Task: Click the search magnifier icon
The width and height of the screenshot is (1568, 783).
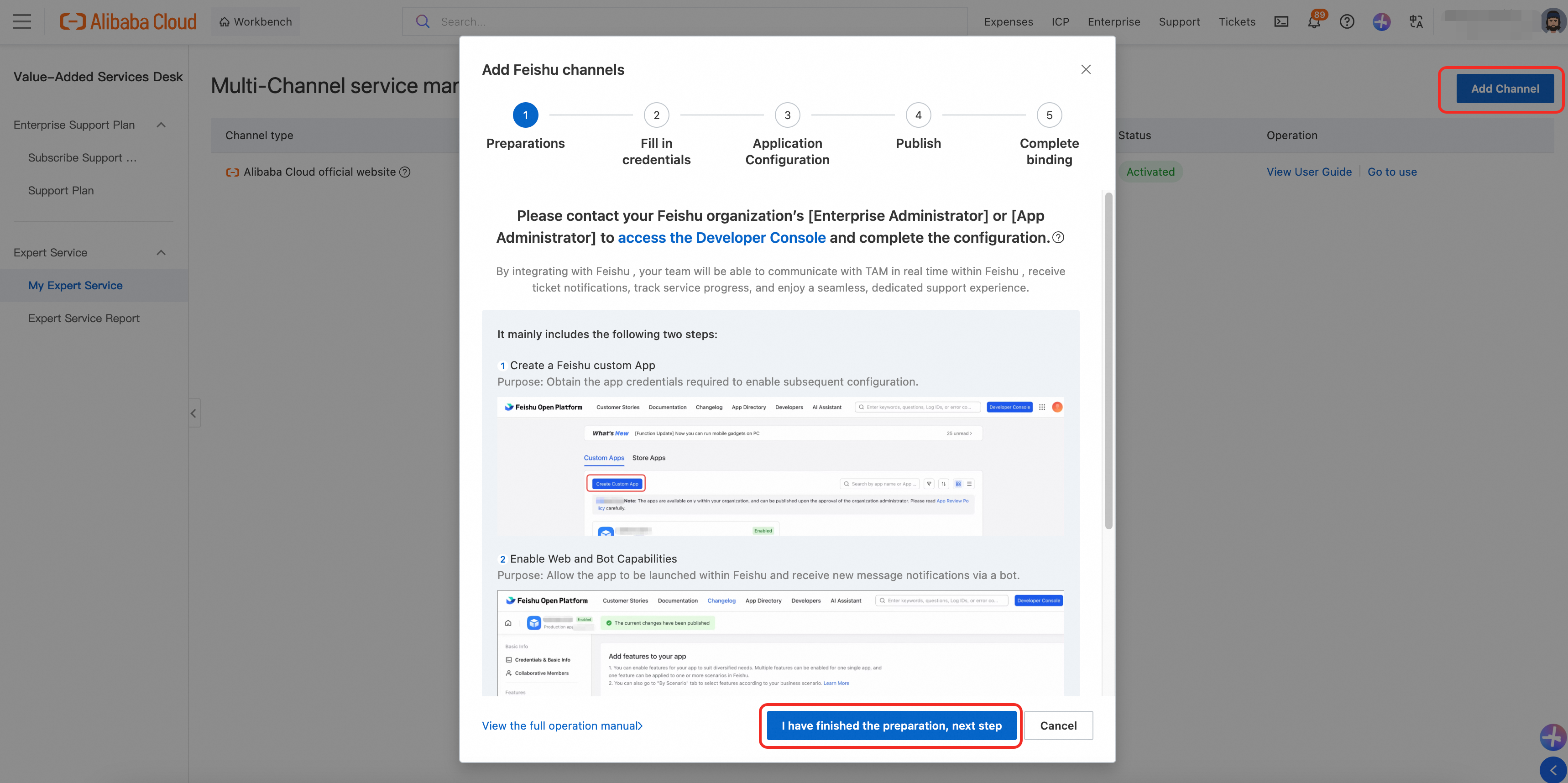Action: (423, 22)
